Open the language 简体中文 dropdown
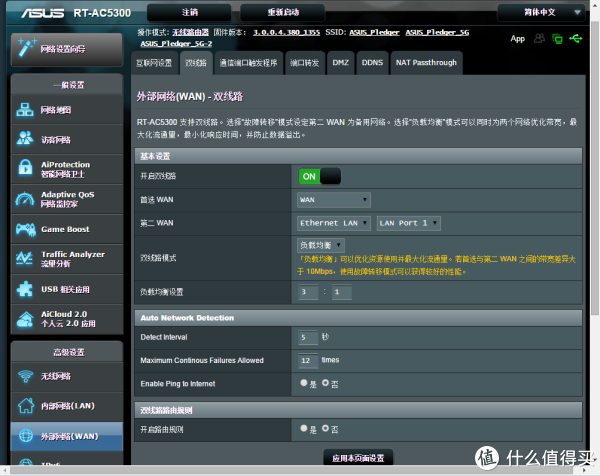The height and width of the screenshot is (476, 600). (541, 13)
